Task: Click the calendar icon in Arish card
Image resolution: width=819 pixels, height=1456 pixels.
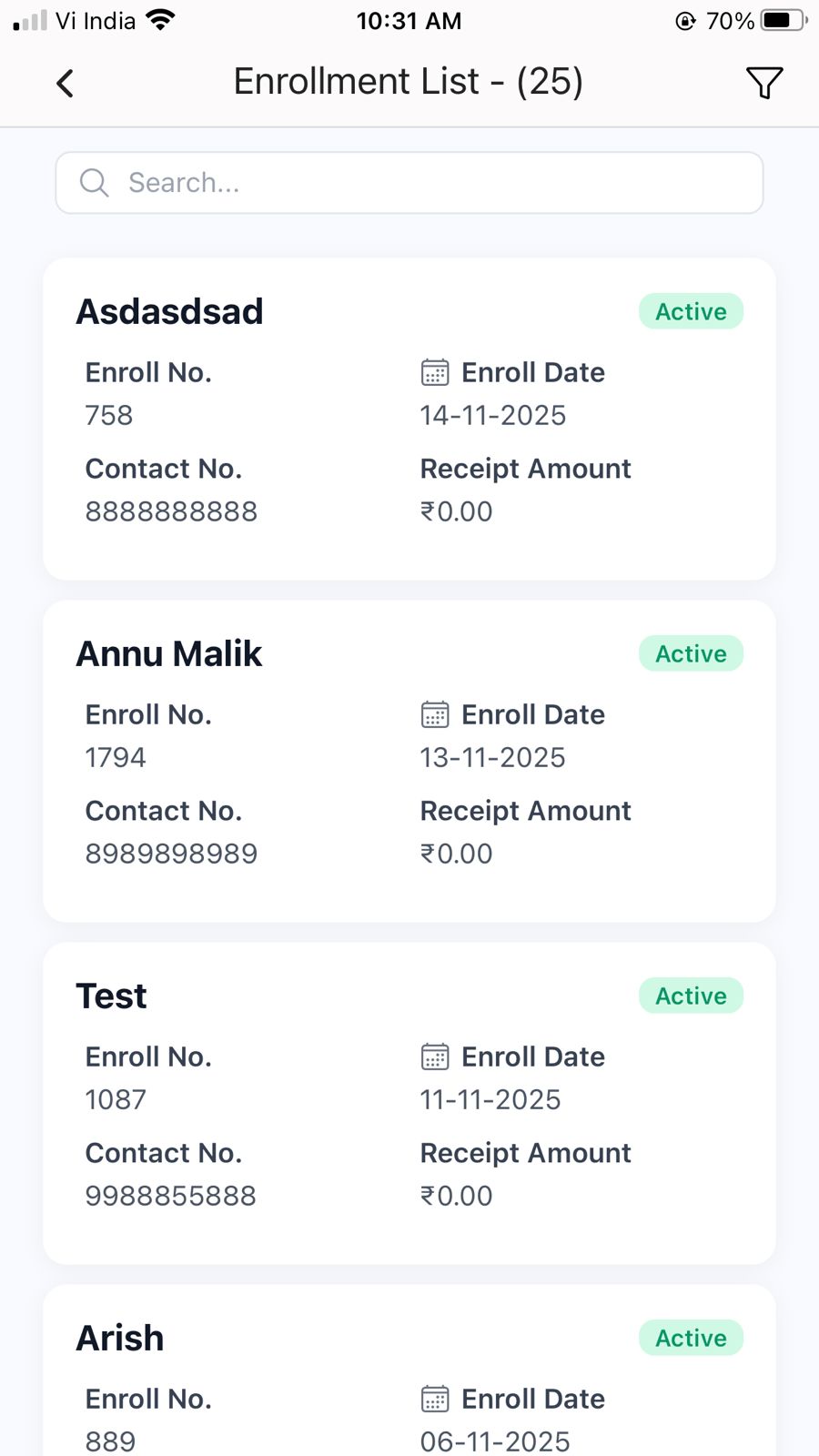Action: [x=435, y=1399]
